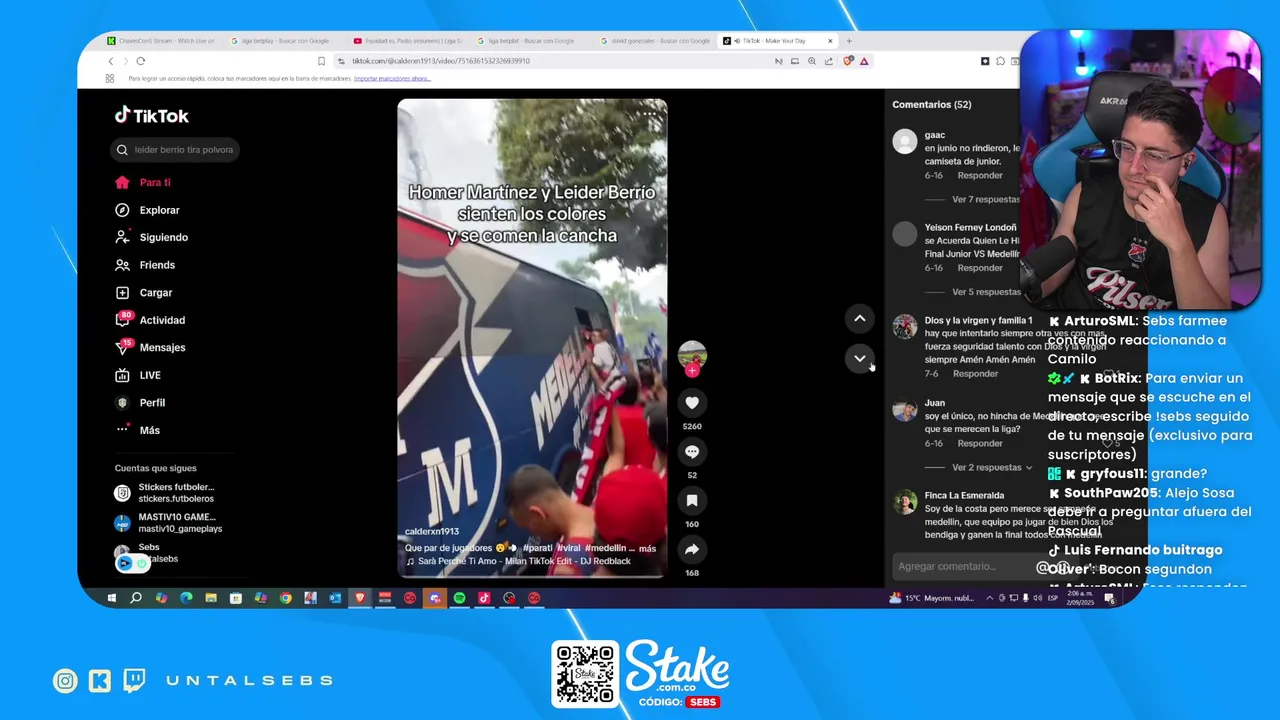The image size is (1280, 720).
Task: Save video with the bookmark icon
Action: click(x=691, y=500)
